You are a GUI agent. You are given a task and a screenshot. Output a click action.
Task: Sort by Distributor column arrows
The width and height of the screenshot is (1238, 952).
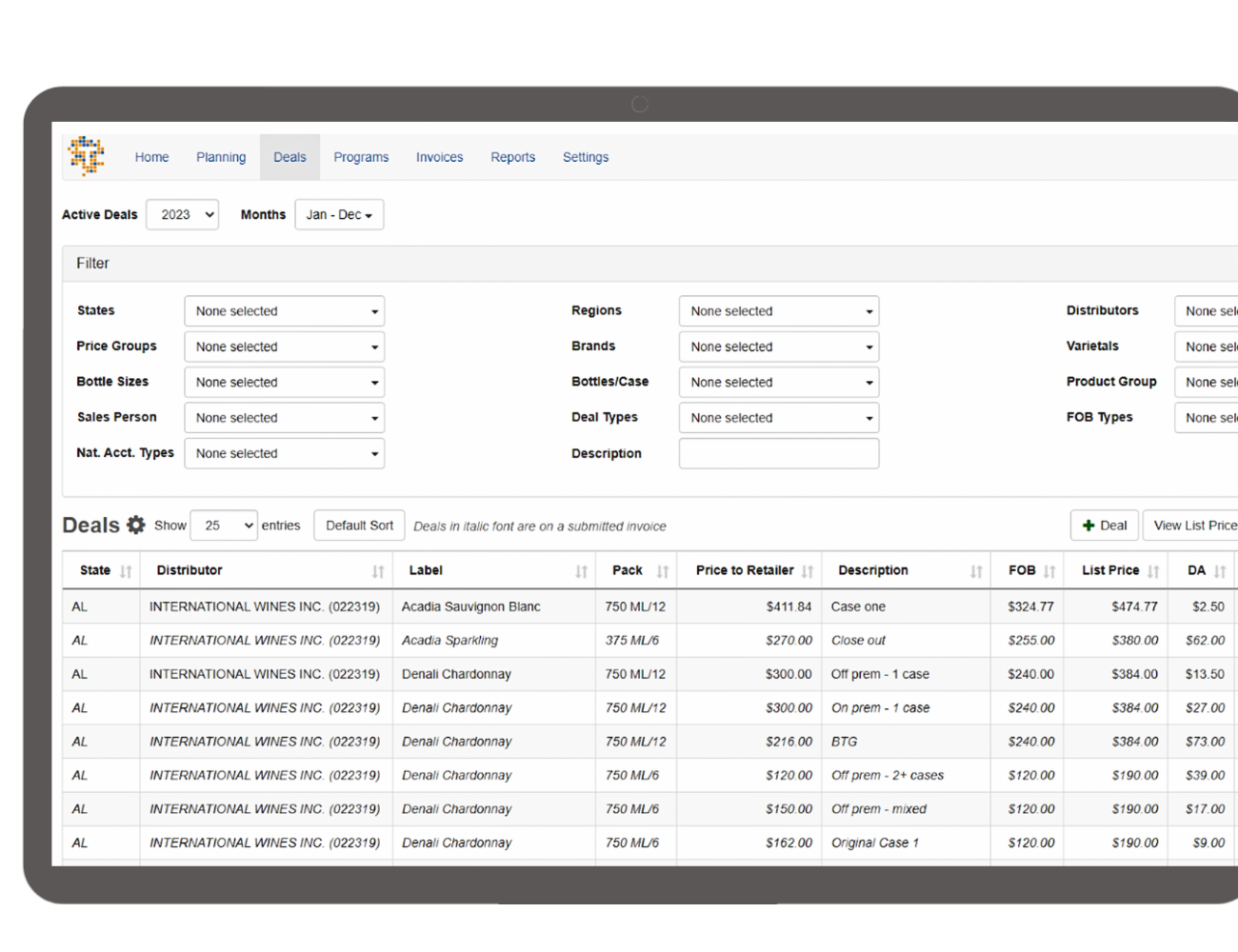tap(378, 571)
